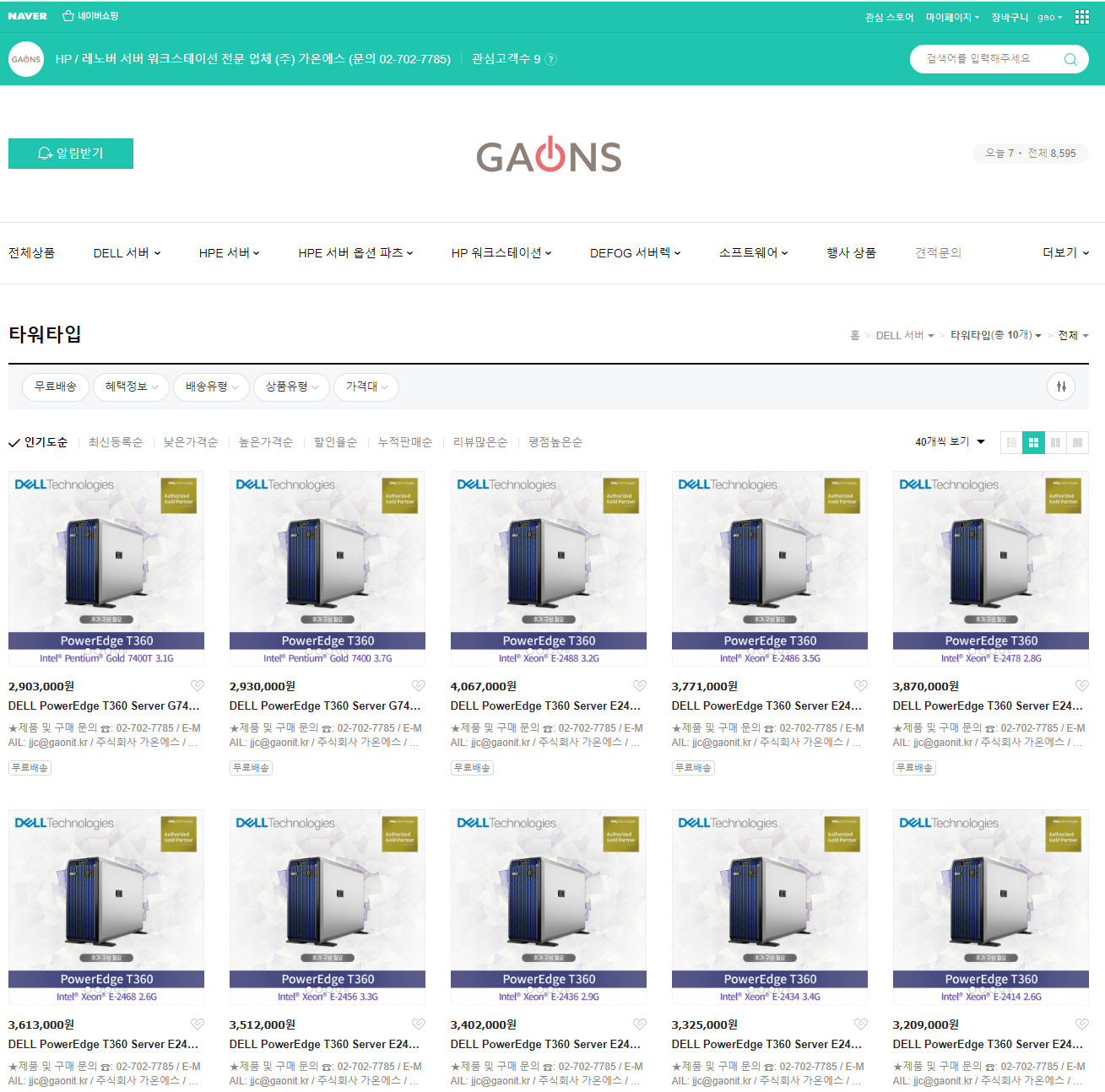Go to 전체상품 menu
1105x1092 pixels.
point(31,253)
